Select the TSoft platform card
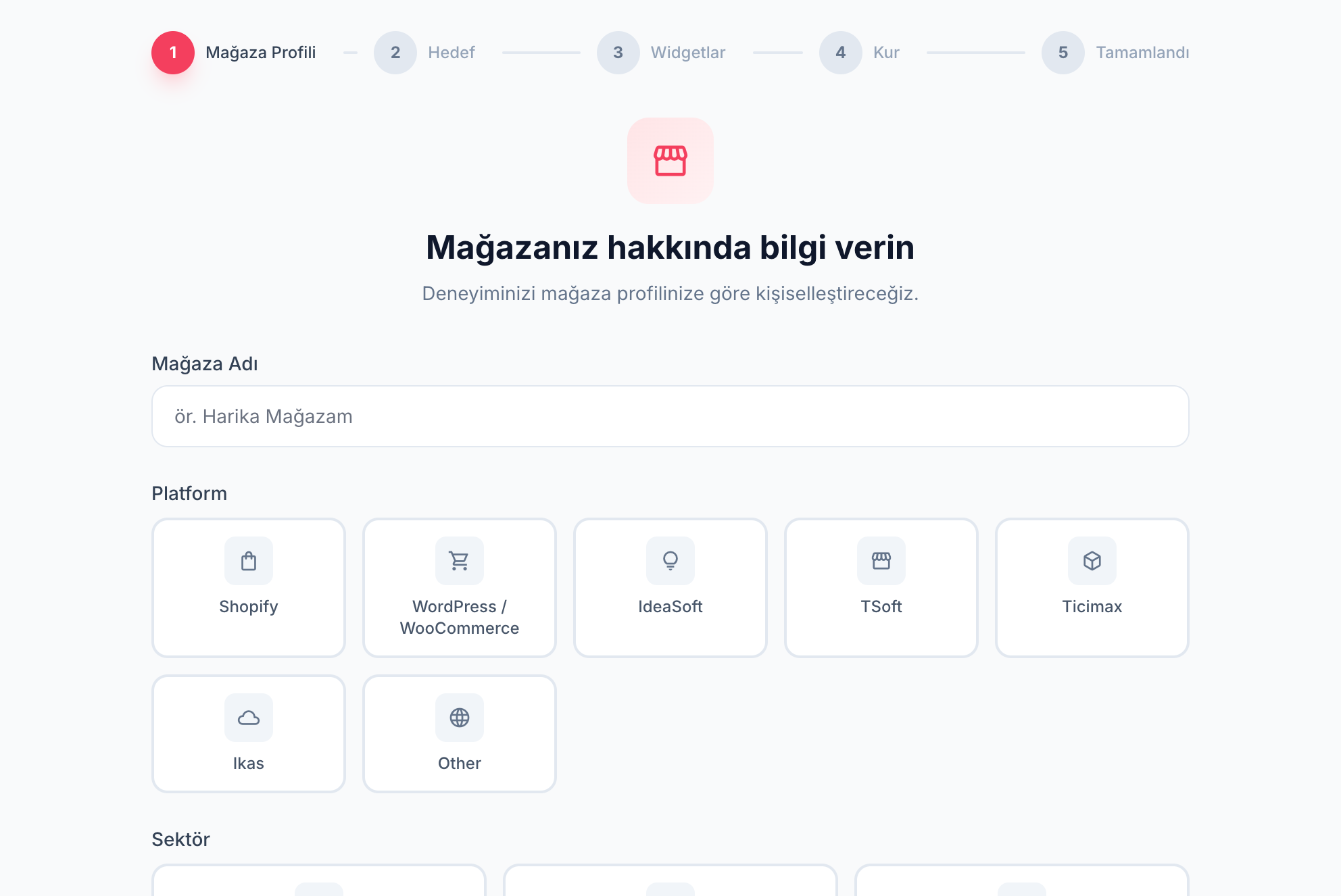1341x896 pixels. pos(881,588)
